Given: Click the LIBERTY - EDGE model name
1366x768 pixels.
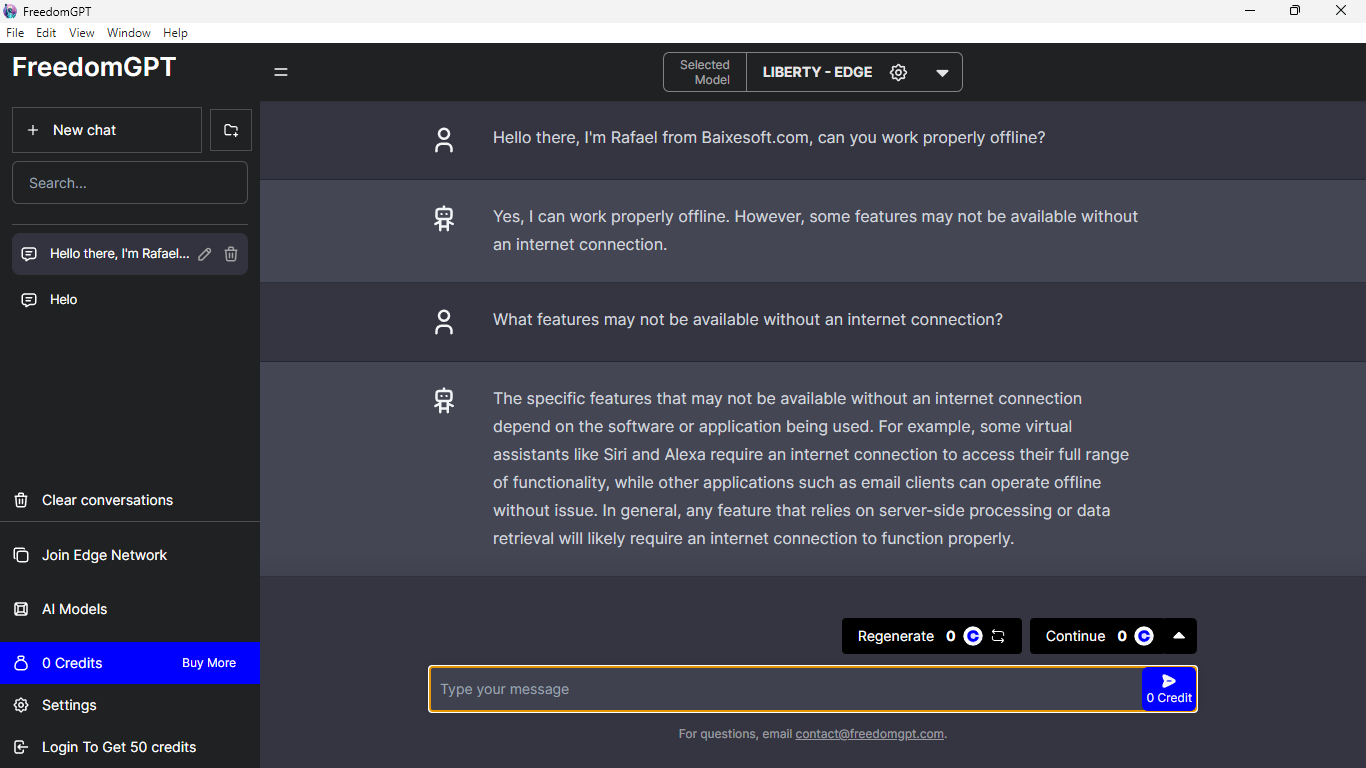Looking at the screenshot, I should tap(817, 72).
